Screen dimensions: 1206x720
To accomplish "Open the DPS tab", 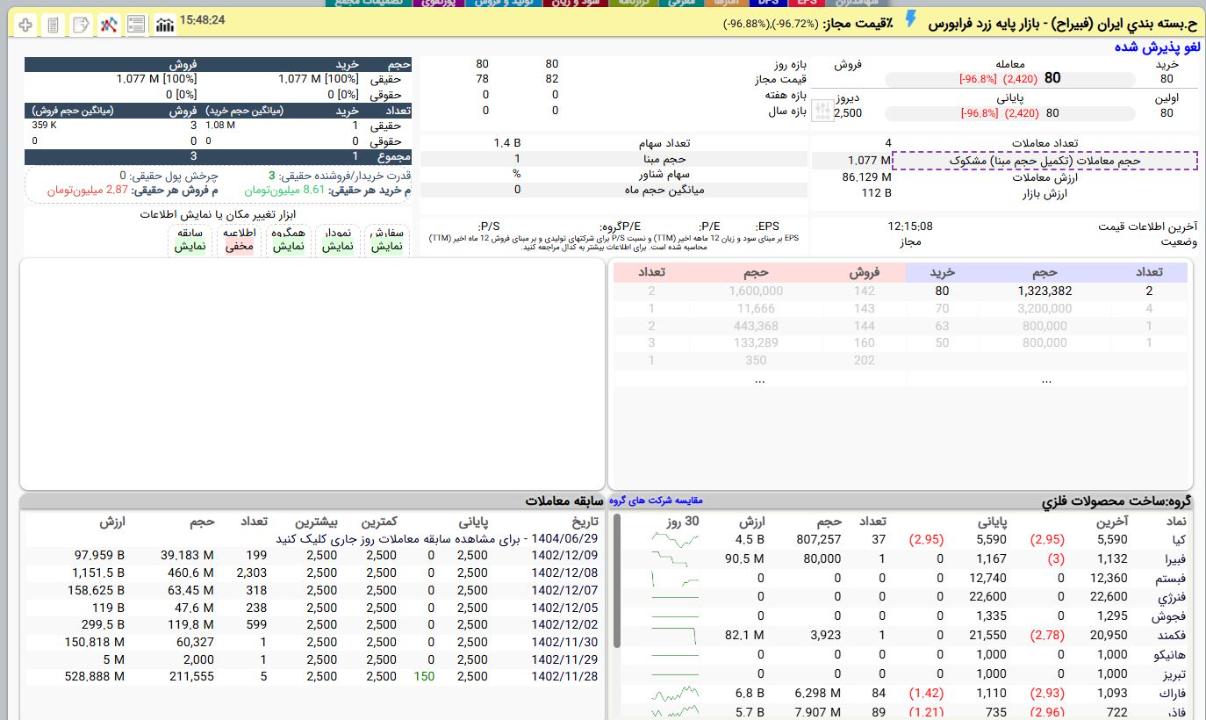I will point(761,4).
